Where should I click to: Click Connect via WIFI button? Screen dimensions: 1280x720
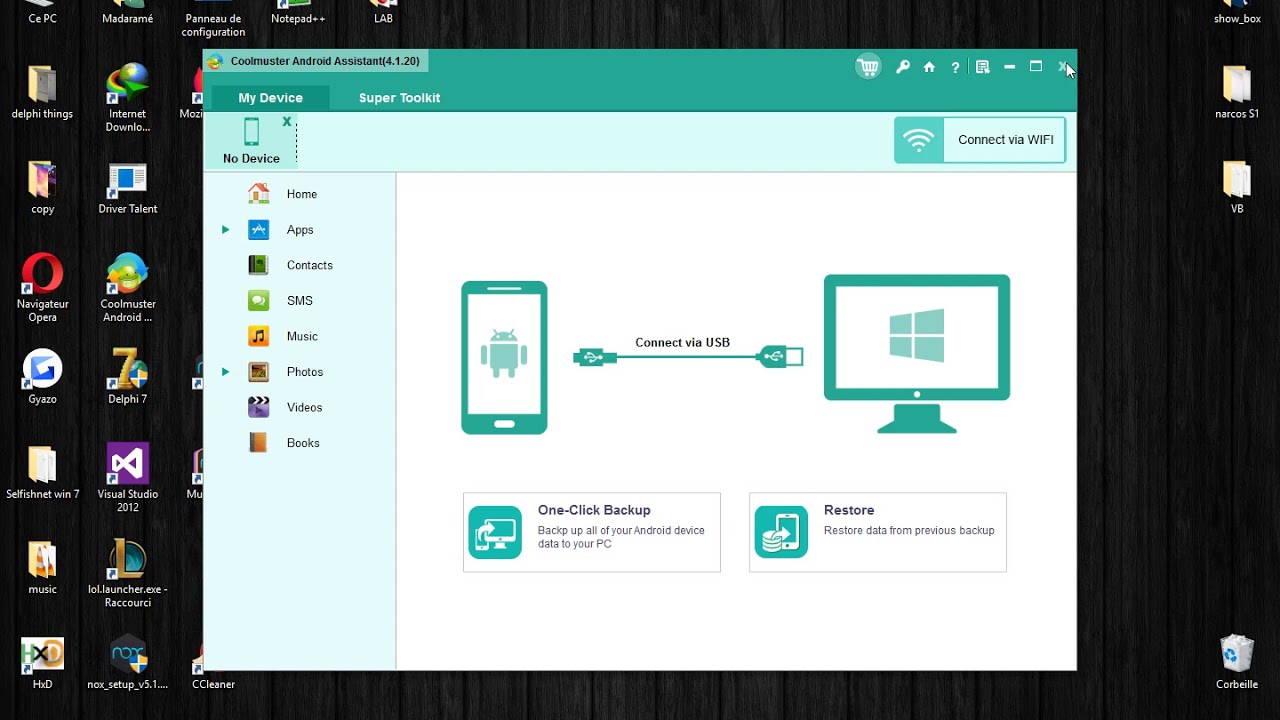click(x=980, y=140)
